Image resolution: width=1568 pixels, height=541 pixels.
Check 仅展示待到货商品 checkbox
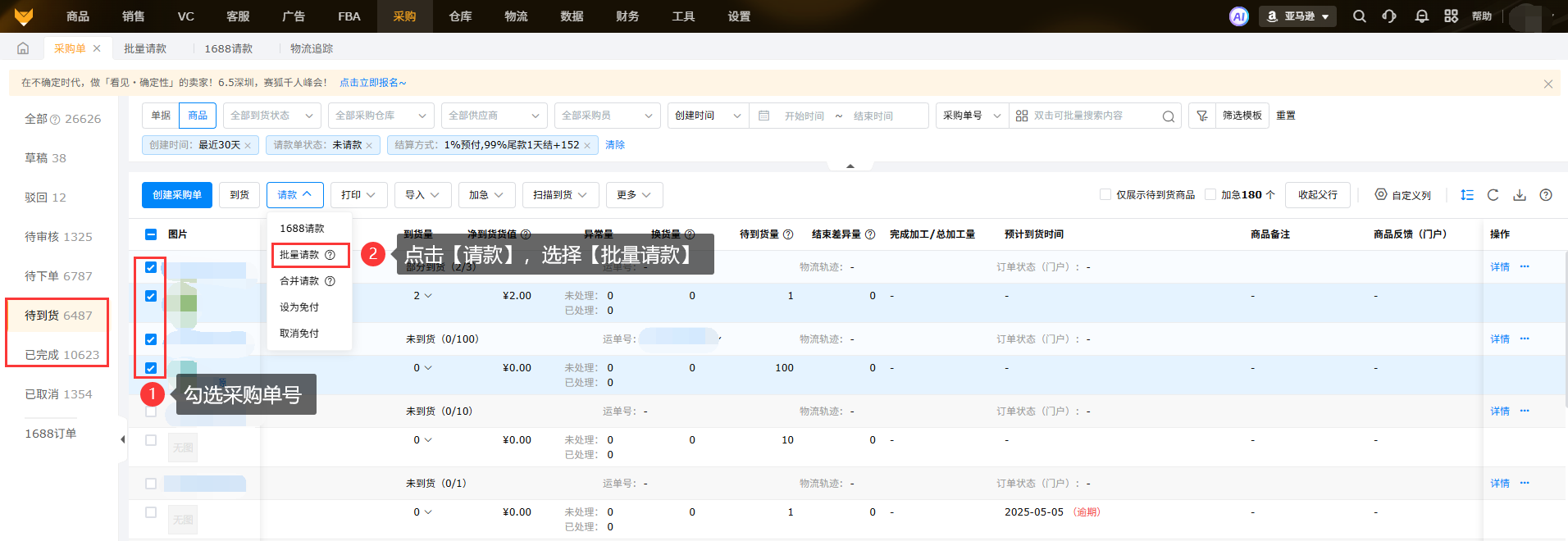1105,195
